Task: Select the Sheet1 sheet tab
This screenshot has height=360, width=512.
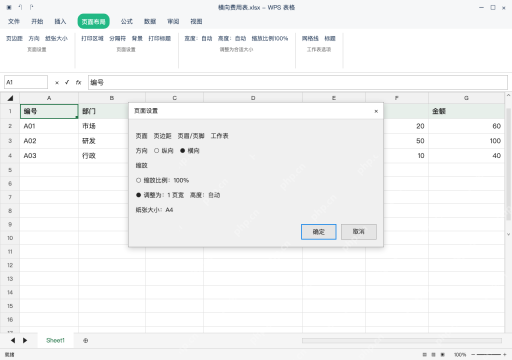Action: (55, 340)
